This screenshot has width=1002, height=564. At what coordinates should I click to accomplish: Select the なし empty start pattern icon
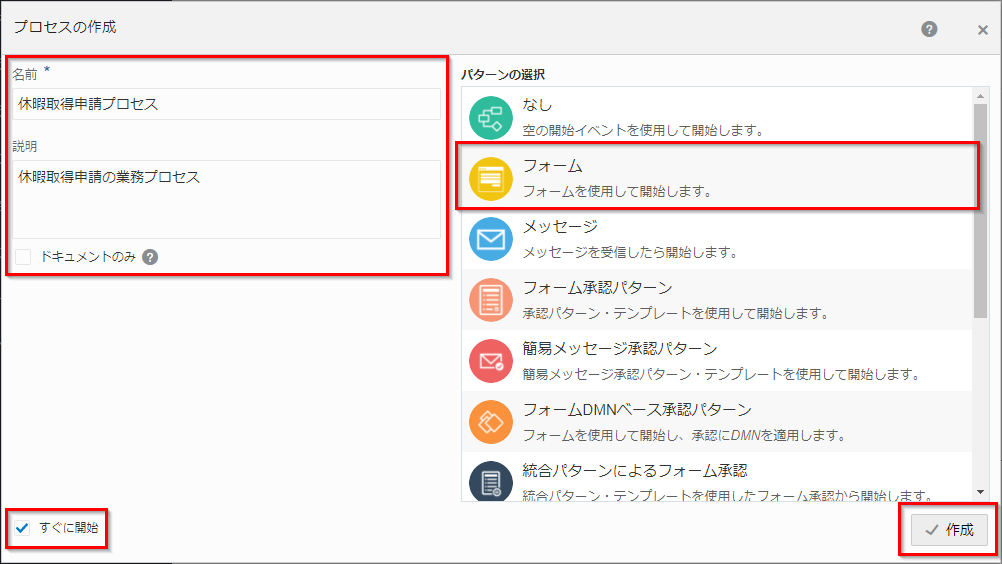(490, 117)
